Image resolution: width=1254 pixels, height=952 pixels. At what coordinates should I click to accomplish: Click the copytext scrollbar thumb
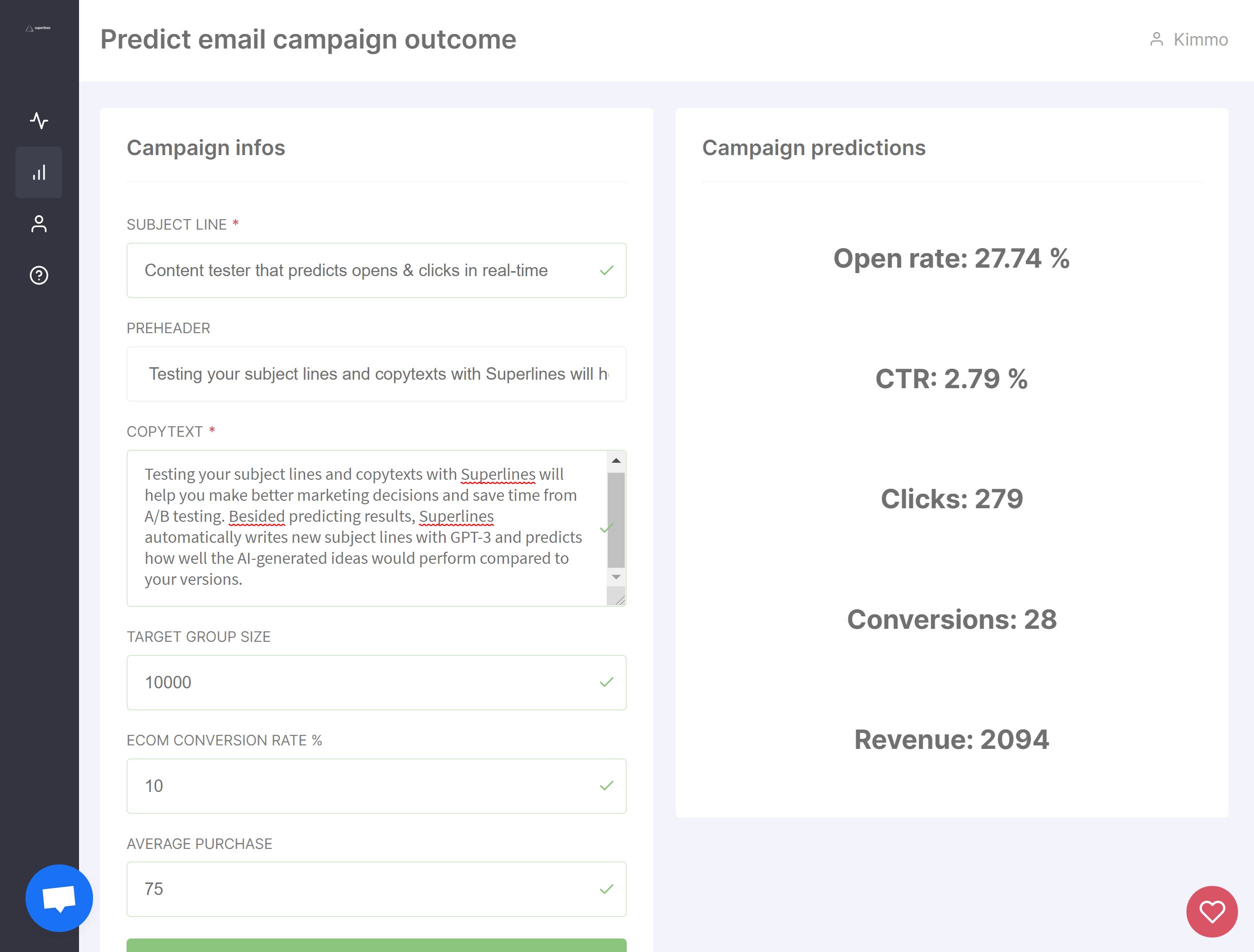coord(616,519)
